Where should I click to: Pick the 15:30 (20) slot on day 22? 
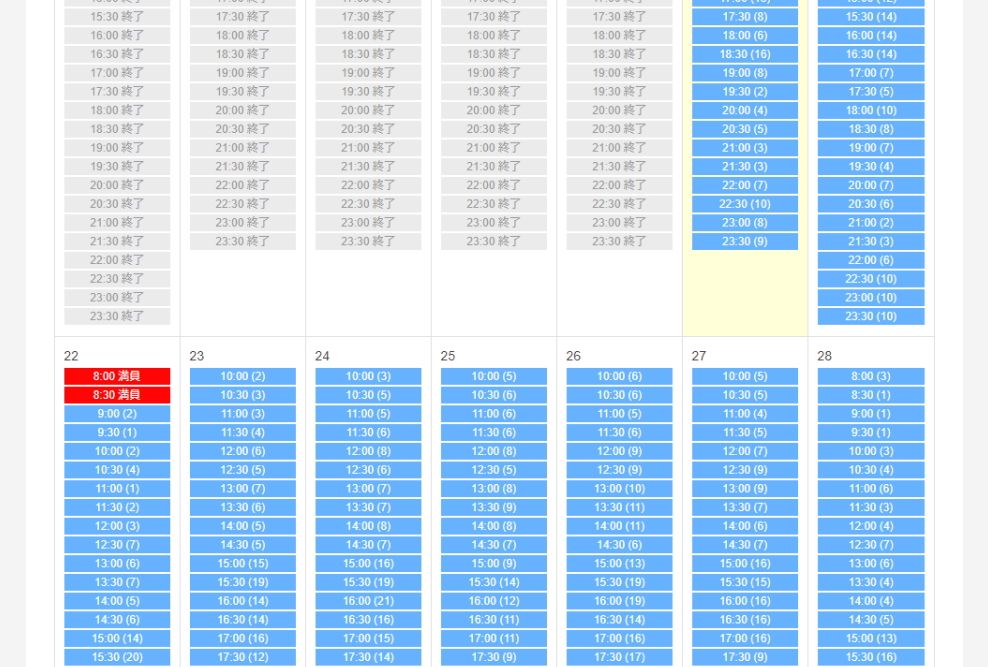coord(117,657)
